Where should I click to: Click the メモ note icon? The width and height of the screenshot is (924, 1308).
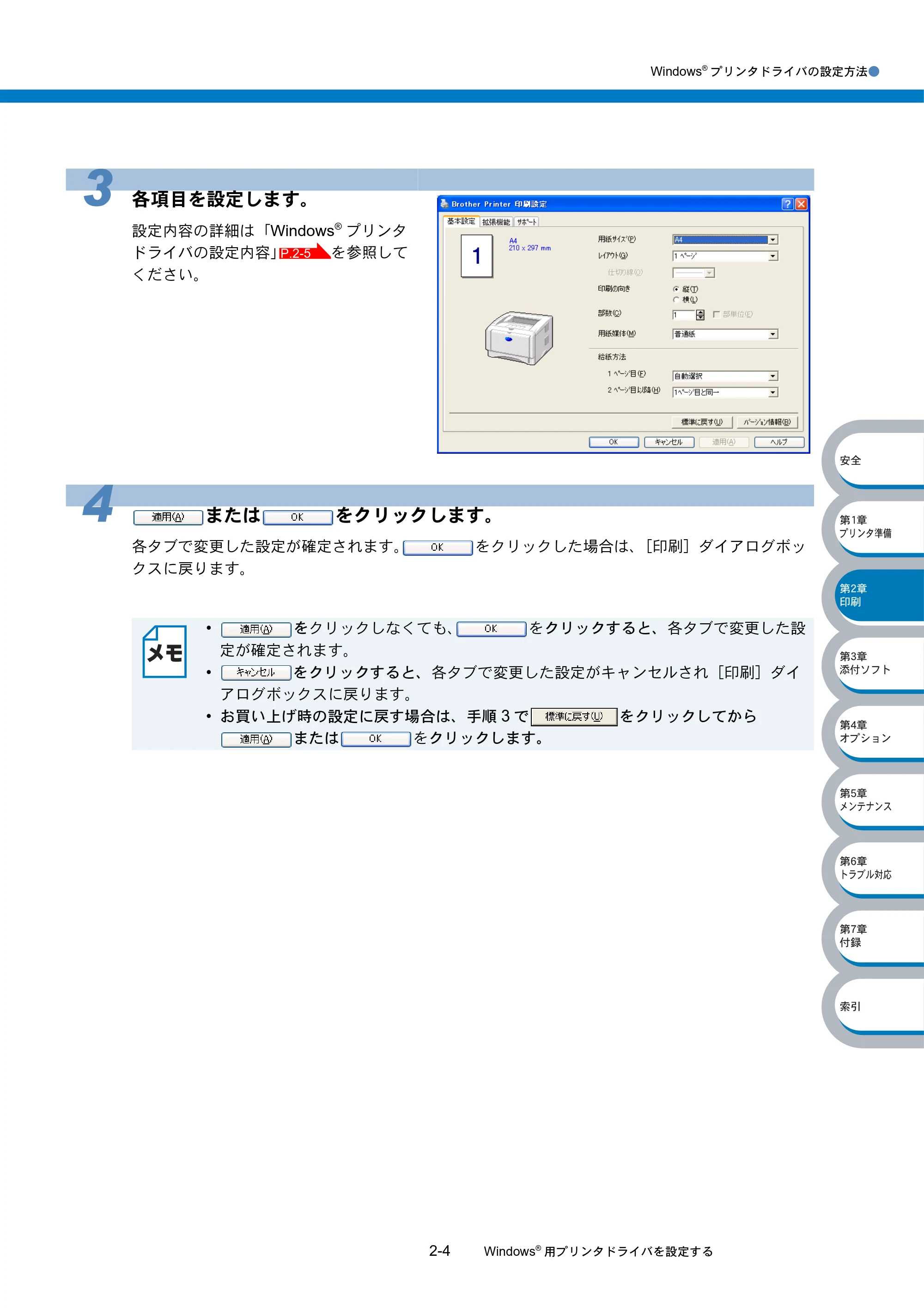coord(164,651)
